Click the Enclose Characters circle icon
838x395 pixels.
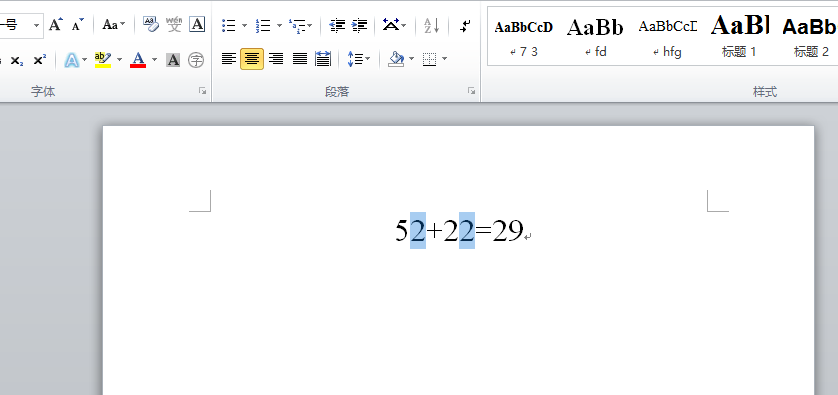[197, 60]
